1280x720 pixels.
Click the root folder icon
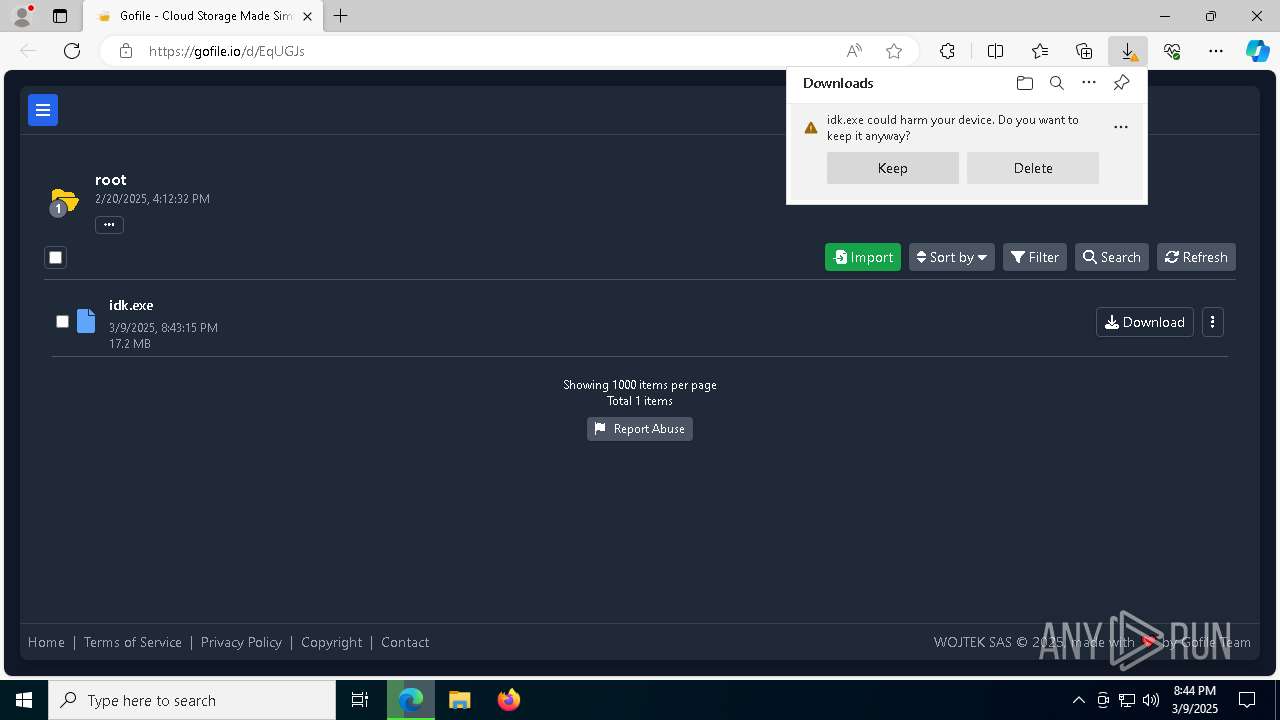pyautogui.click(x=64, y=200)
